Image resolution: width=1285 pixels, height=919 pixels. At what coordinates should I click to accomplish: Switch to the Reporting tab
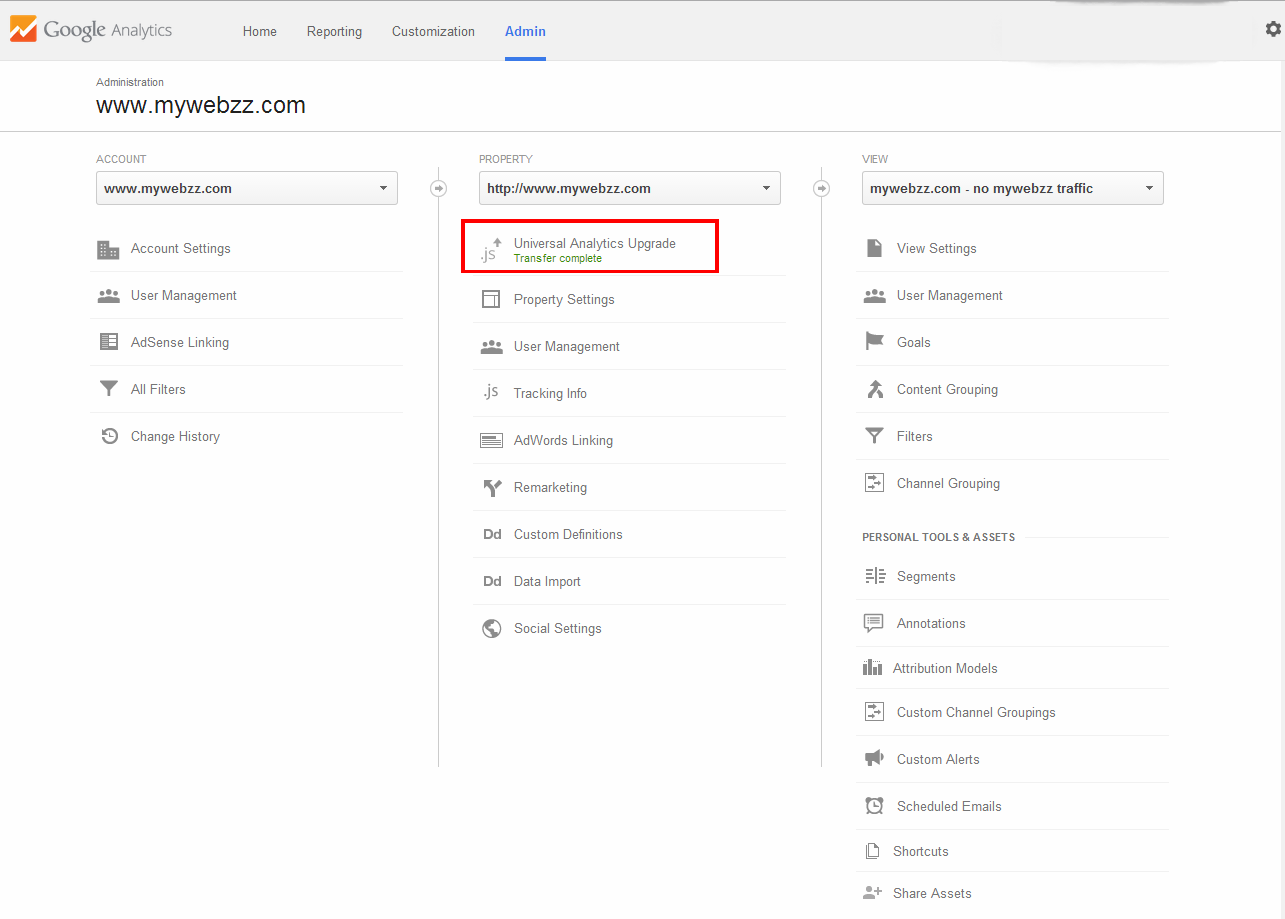pos(334,31)
